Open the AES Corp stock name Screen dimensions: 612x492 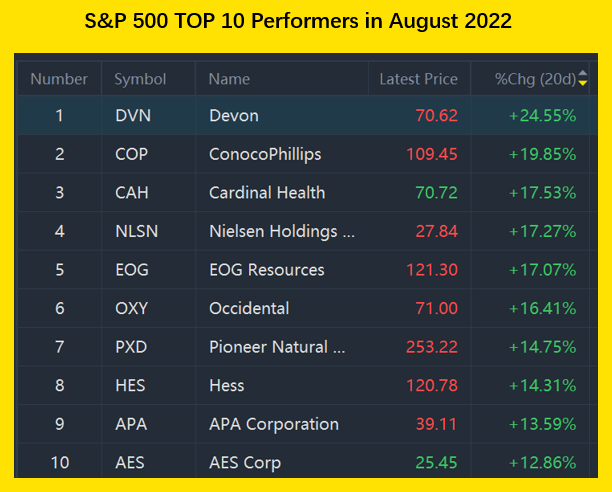[244, 463]
